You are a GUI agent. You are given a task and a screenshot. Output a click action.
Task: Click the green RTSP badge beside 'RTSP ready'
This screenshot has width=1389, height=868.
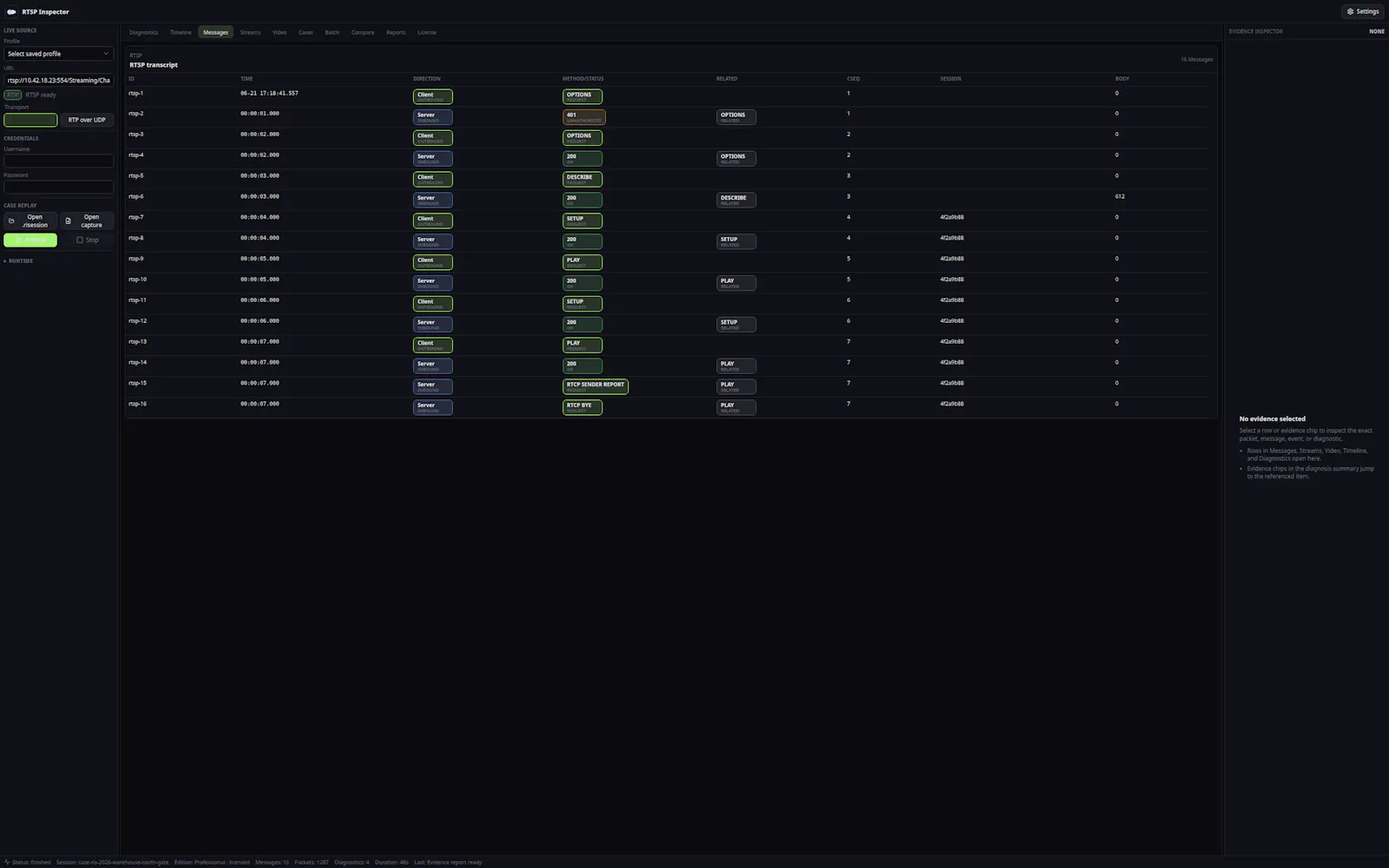tap(12, 95)
